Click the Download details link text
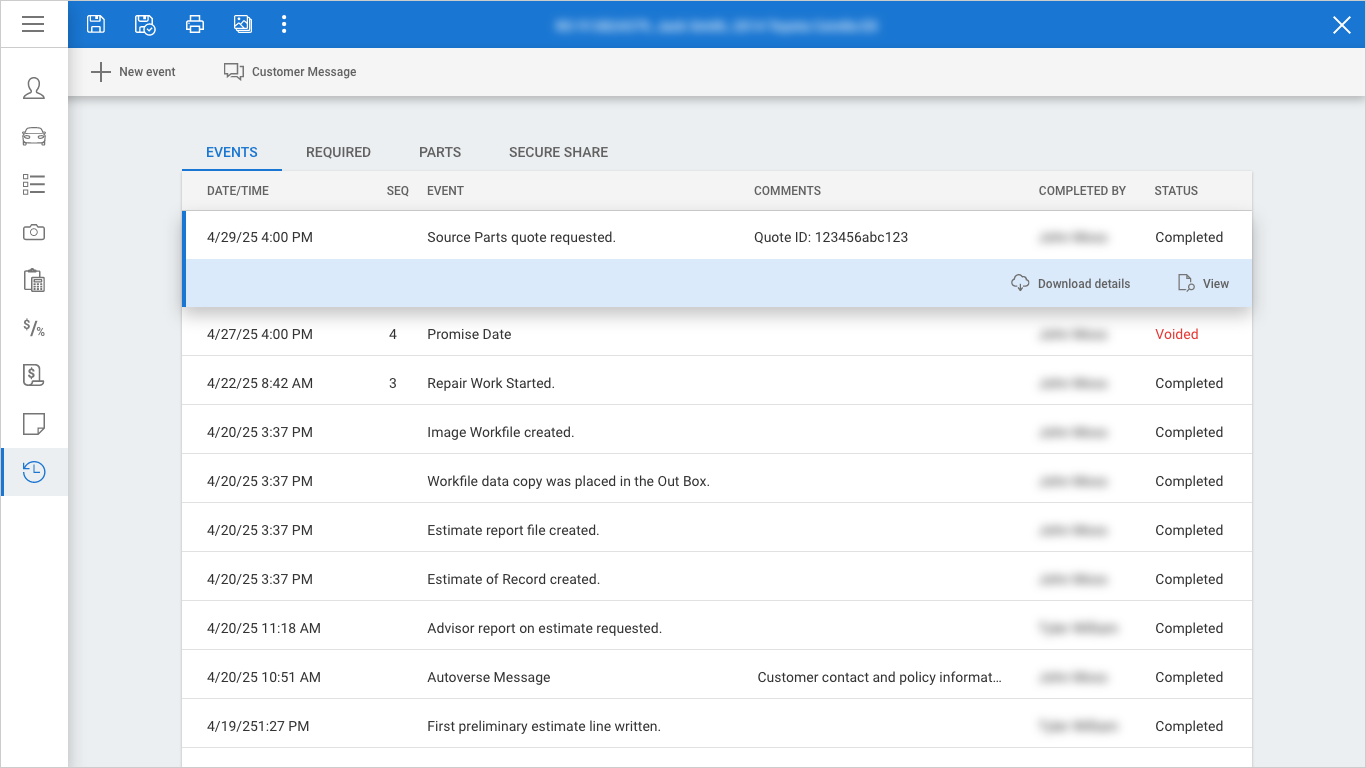Screen dimensions: 1366x768 (1084, 284)
